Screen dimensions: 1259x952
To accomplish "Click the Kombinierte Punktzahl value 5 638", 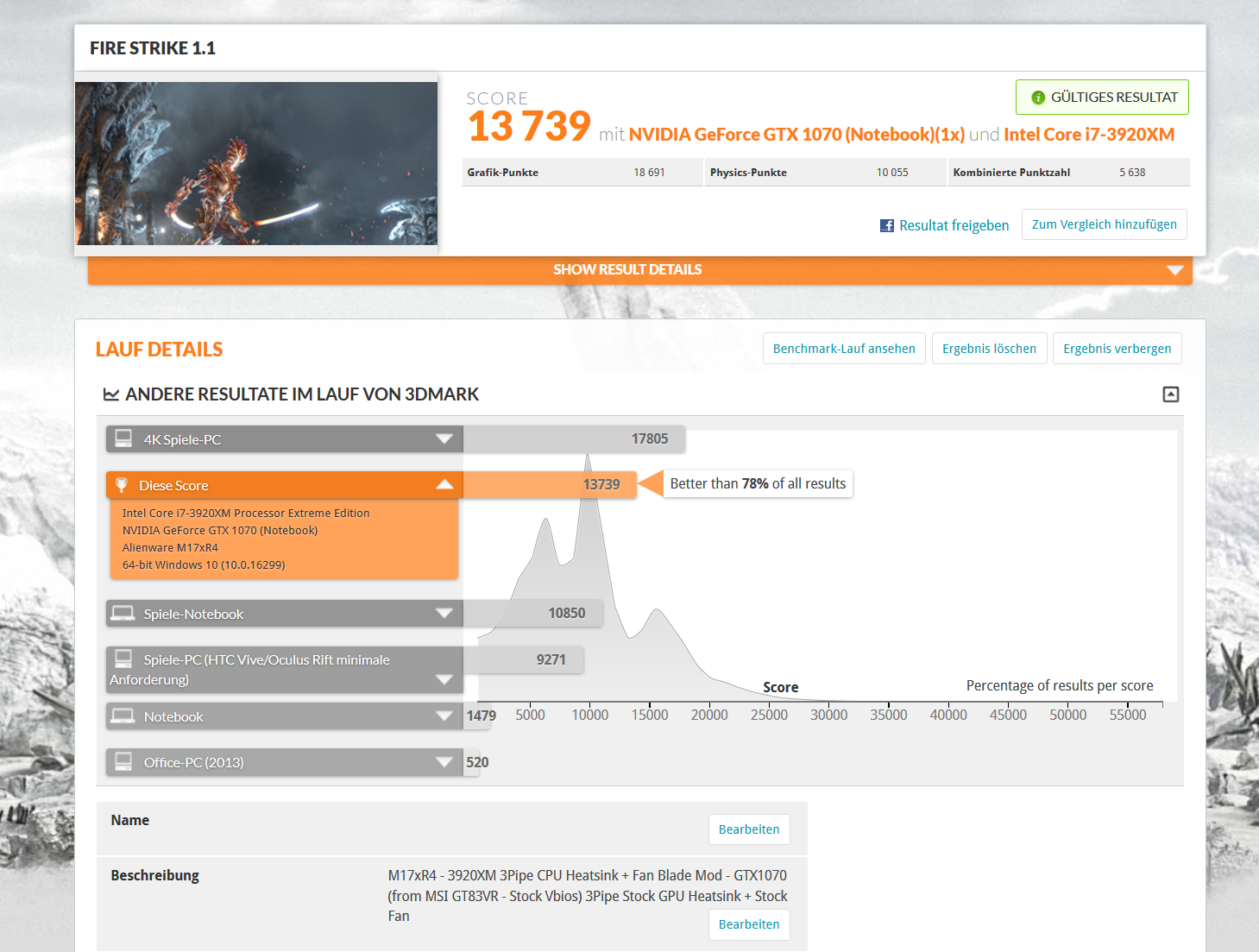I will pyautogui.click(x=1132, y=173).
